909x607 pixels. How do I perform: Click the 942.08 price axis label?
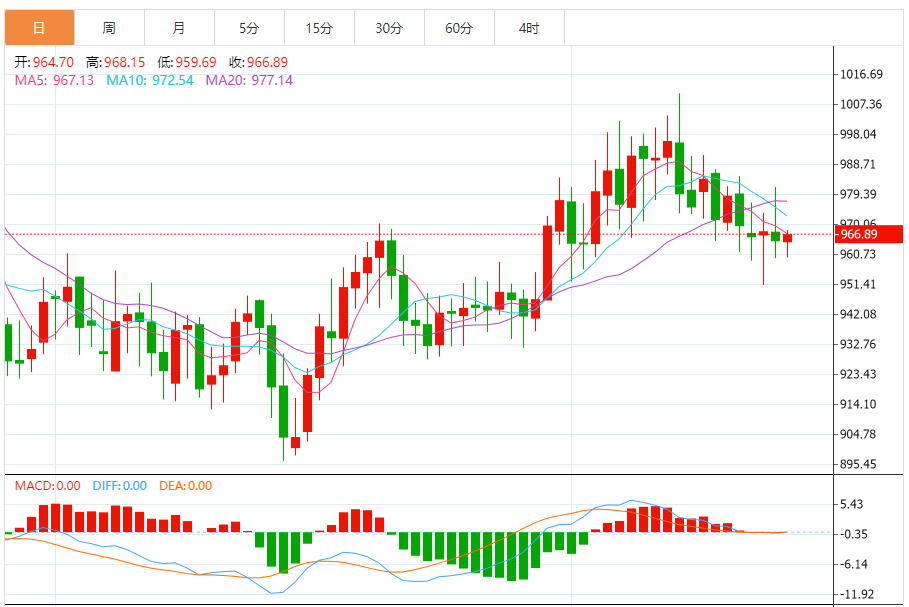859,314
